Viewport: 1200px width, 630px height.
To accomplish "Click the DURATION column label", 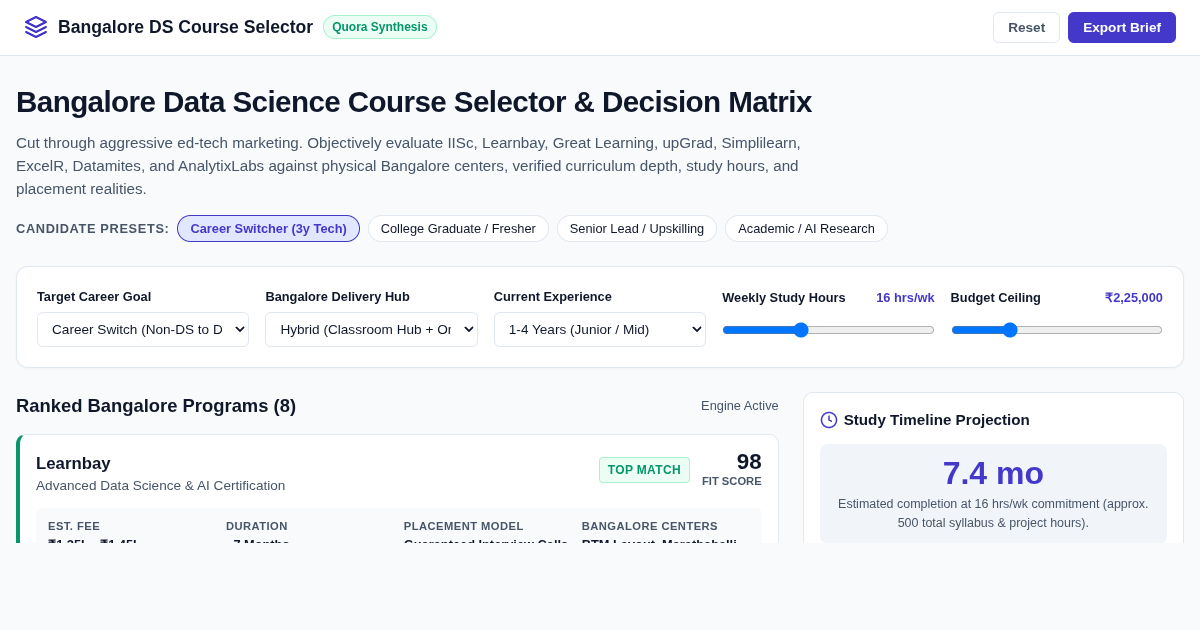I will tap(257, 526).
